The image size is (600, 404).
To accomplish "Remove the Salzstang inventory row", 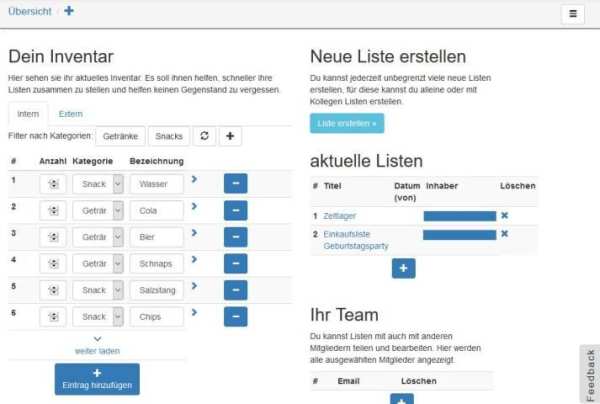I will tap(236, 290).
